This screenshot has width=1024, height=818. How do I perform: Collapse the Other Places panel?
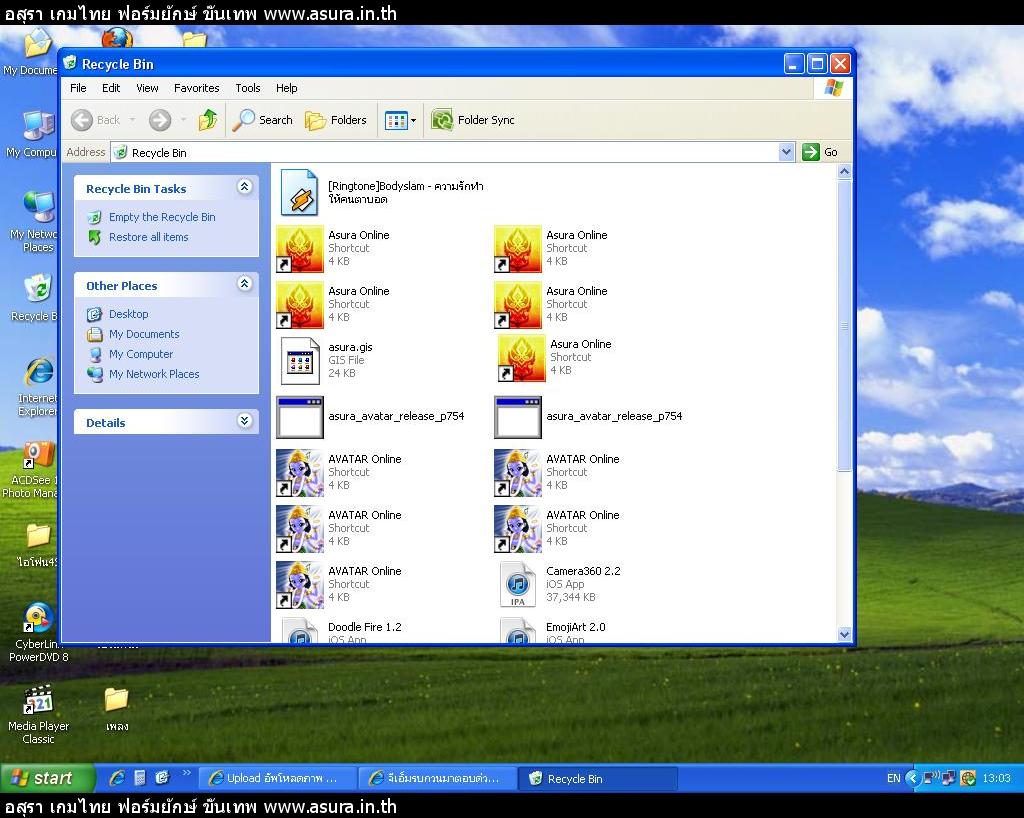click(244, 284)
